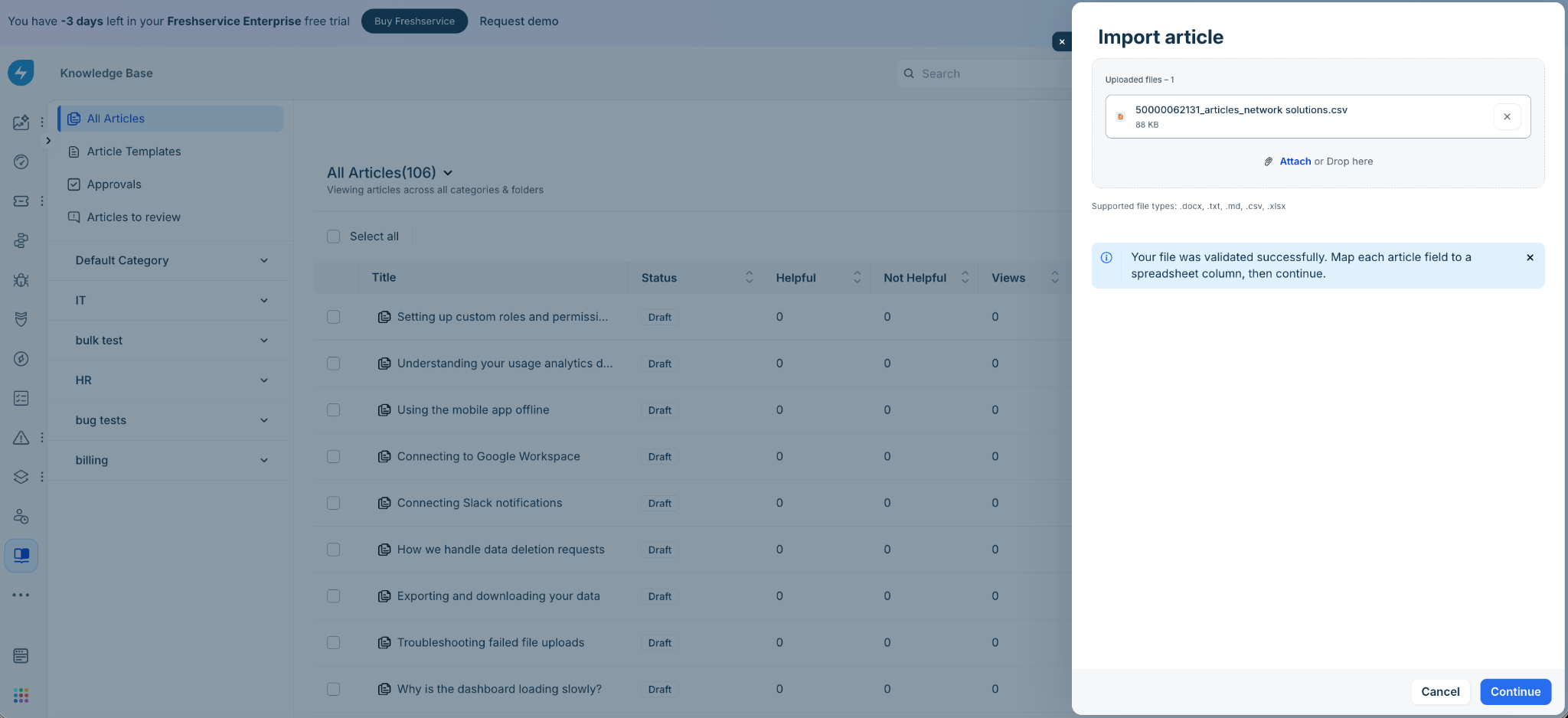Open the Freshservice lightning logo home

click(21, 73)
